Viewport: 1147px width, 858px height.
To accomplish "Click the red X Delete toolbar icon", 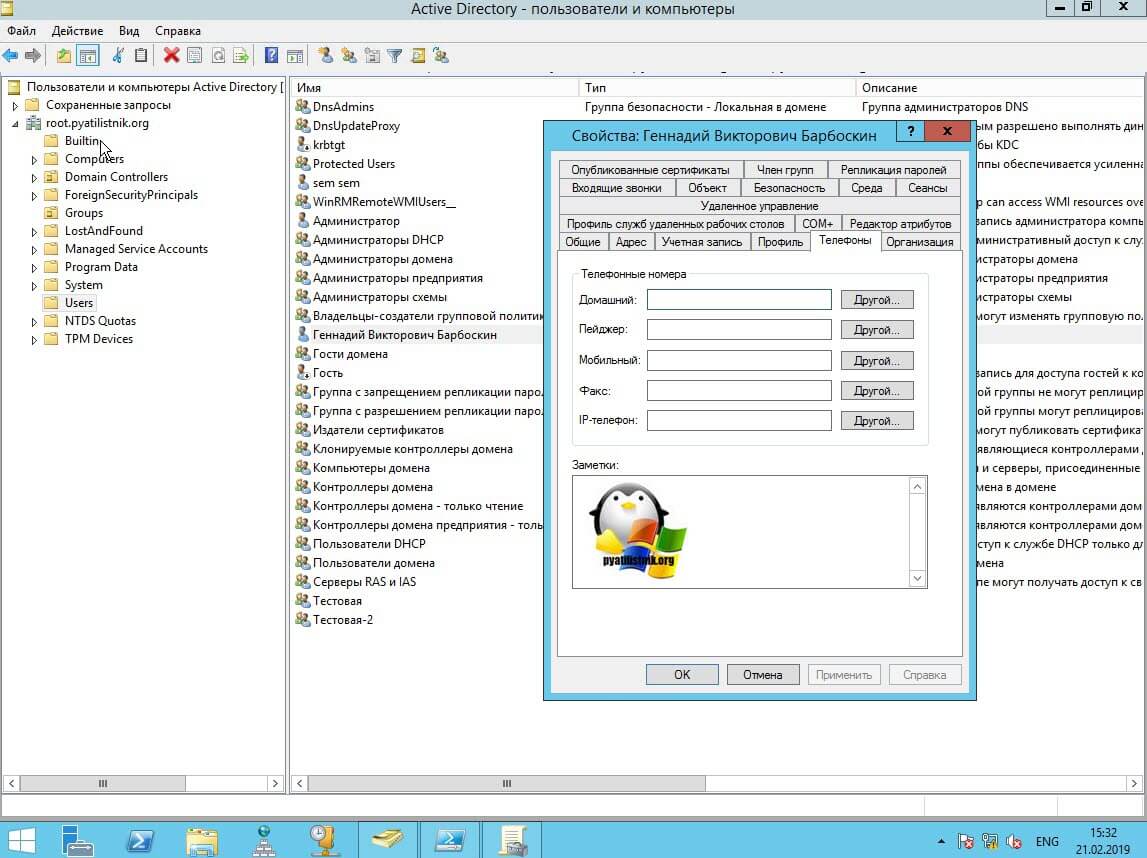I will pos(171,56).
